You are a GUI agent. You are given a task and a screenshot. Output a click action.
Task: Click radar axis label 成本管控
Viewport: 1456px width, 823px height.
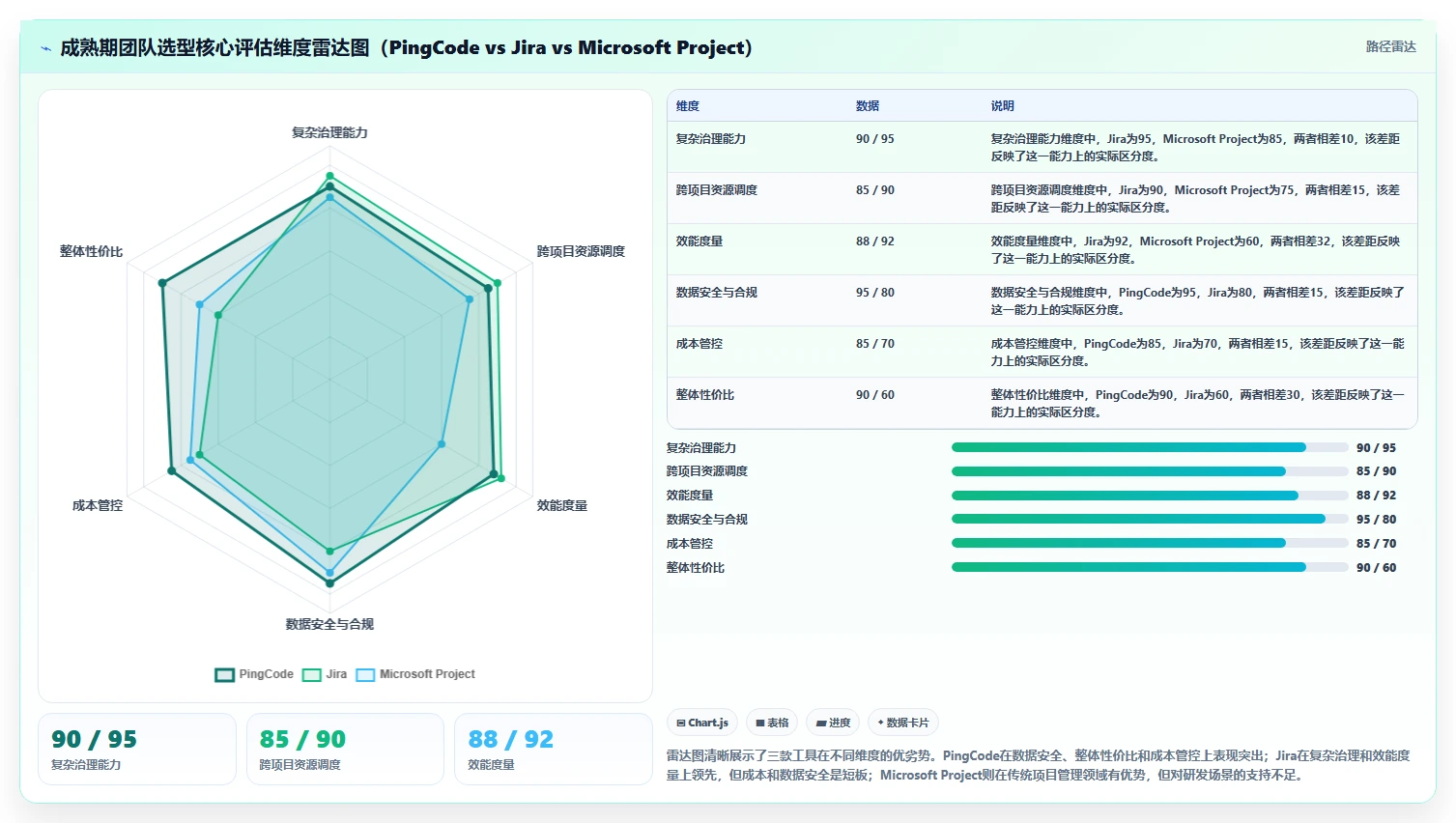coord(98,505)
